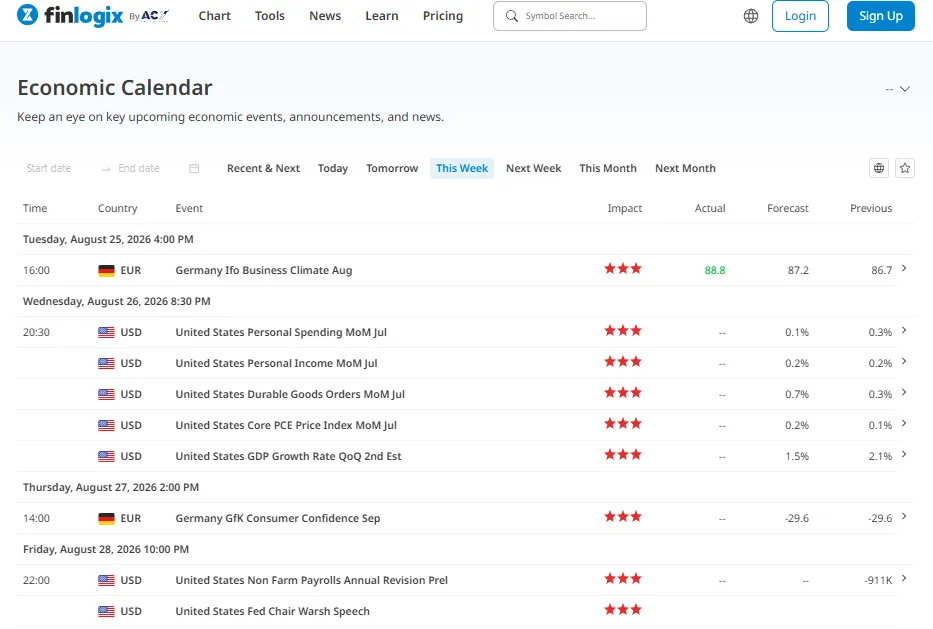Image resolution: width=933 pixels, height=629 pixels.
Task: Click the US flag for Personal Spending
Action: click(x=106, y=332)
